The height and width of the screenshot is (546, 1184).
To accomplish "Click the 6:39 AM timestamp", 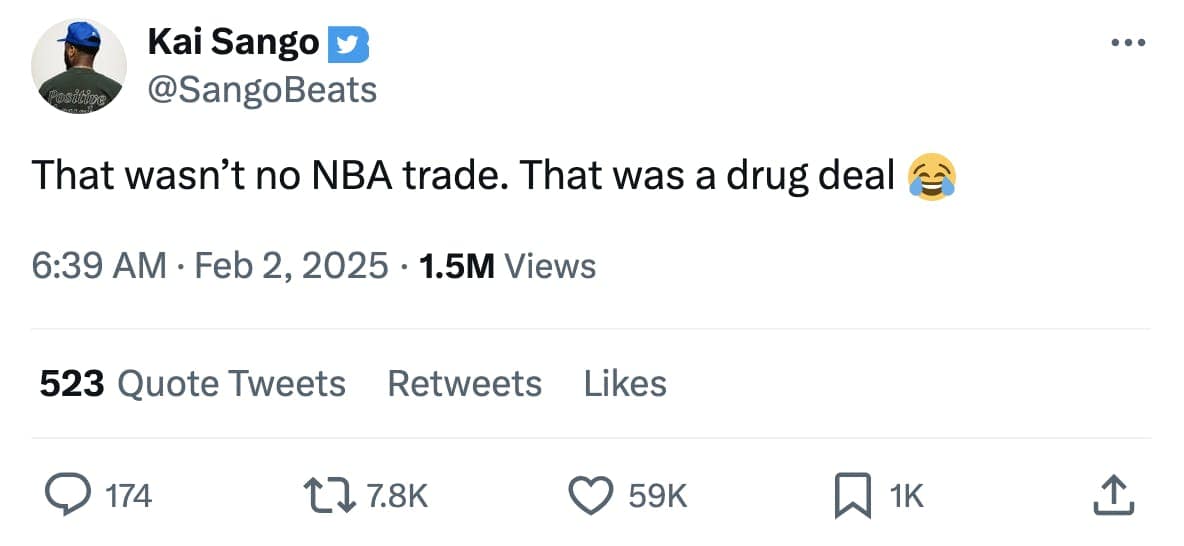I will point(98,266).
